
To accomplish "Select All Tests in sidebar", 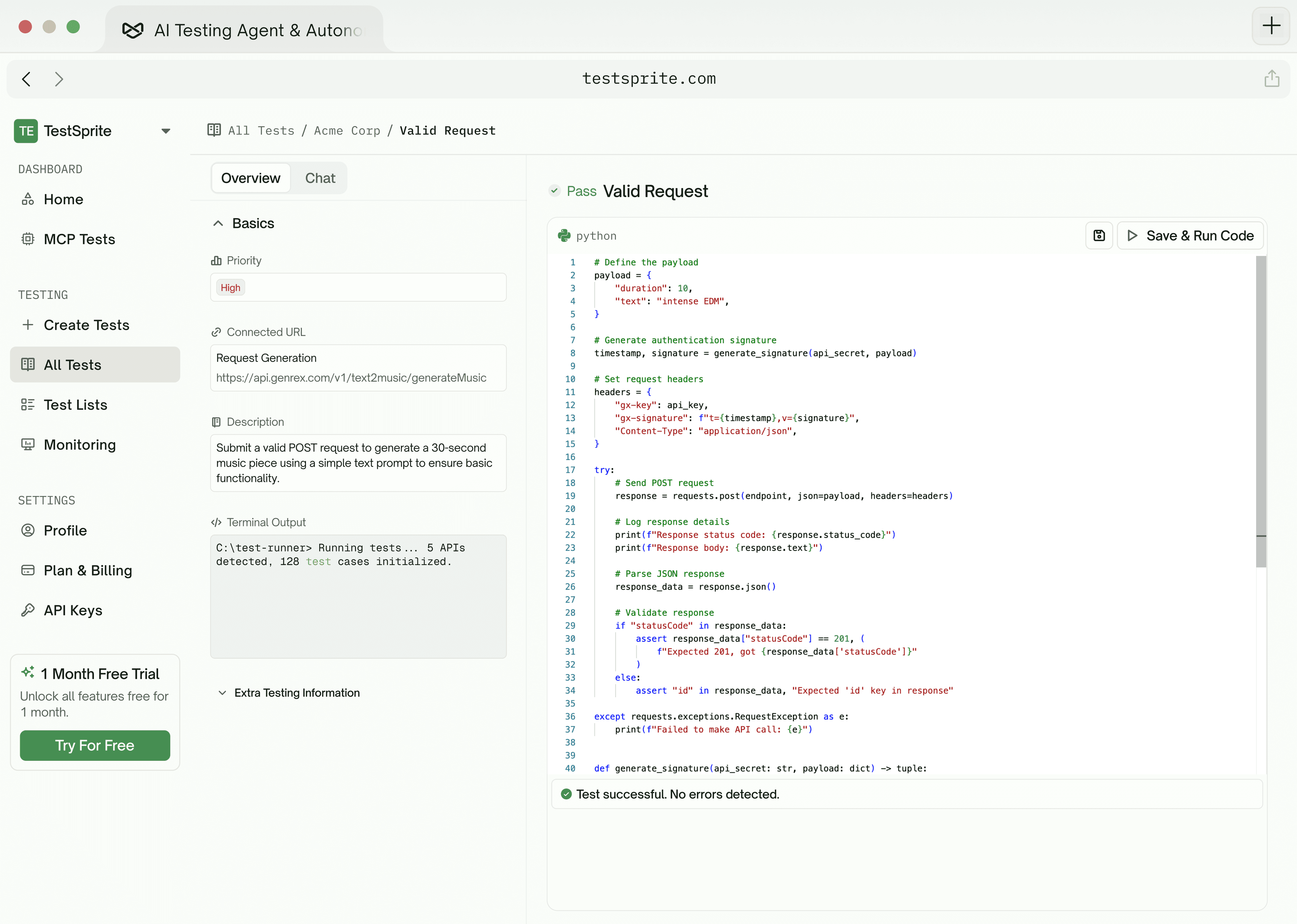I will (x=95, y=365).
